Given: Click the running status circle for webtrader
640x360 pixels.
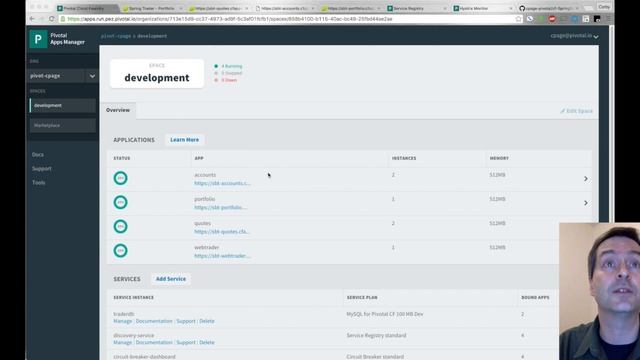Looking at the screenshot, I should tap(120, 251).
